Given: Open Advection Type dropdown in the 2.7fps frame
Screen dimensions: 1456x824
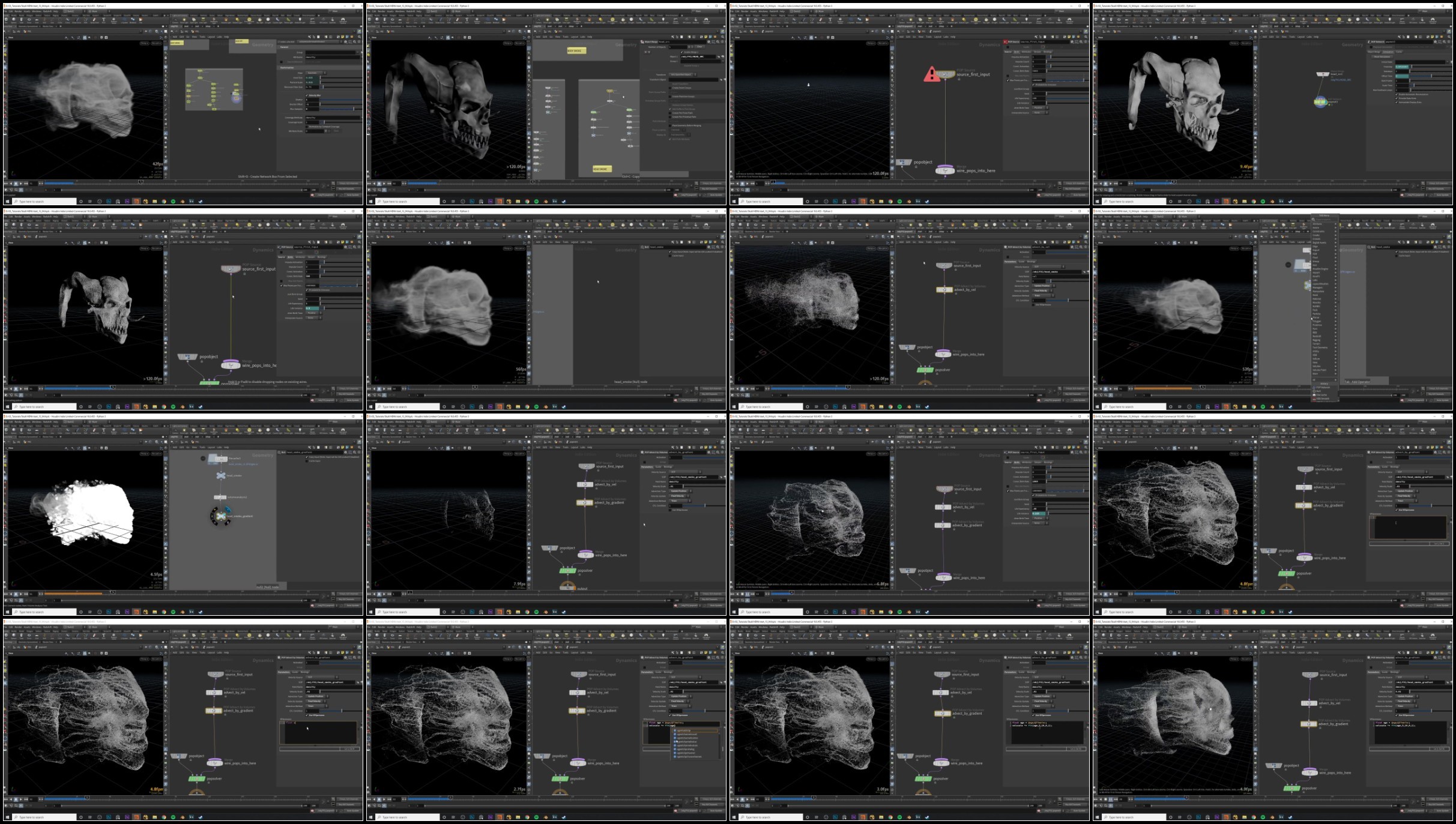Looking at the screenshot, I should pos(679,696).
